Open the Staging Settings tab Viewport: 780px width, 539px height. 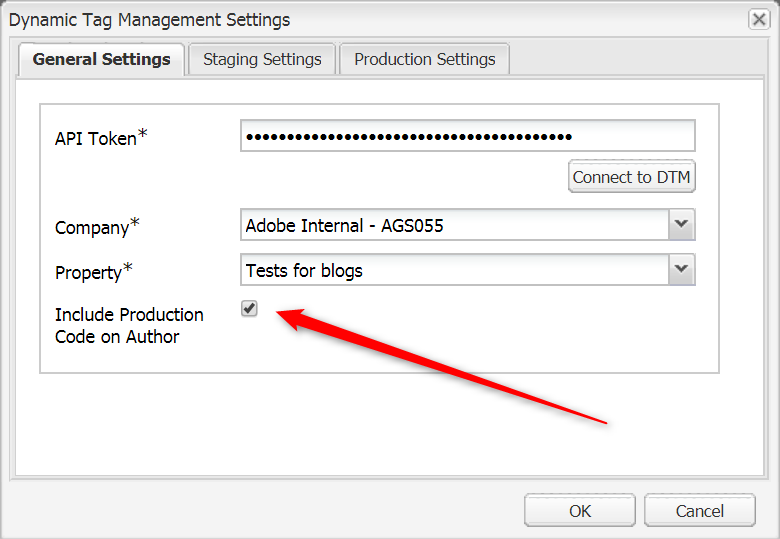(x=262, y=59)
